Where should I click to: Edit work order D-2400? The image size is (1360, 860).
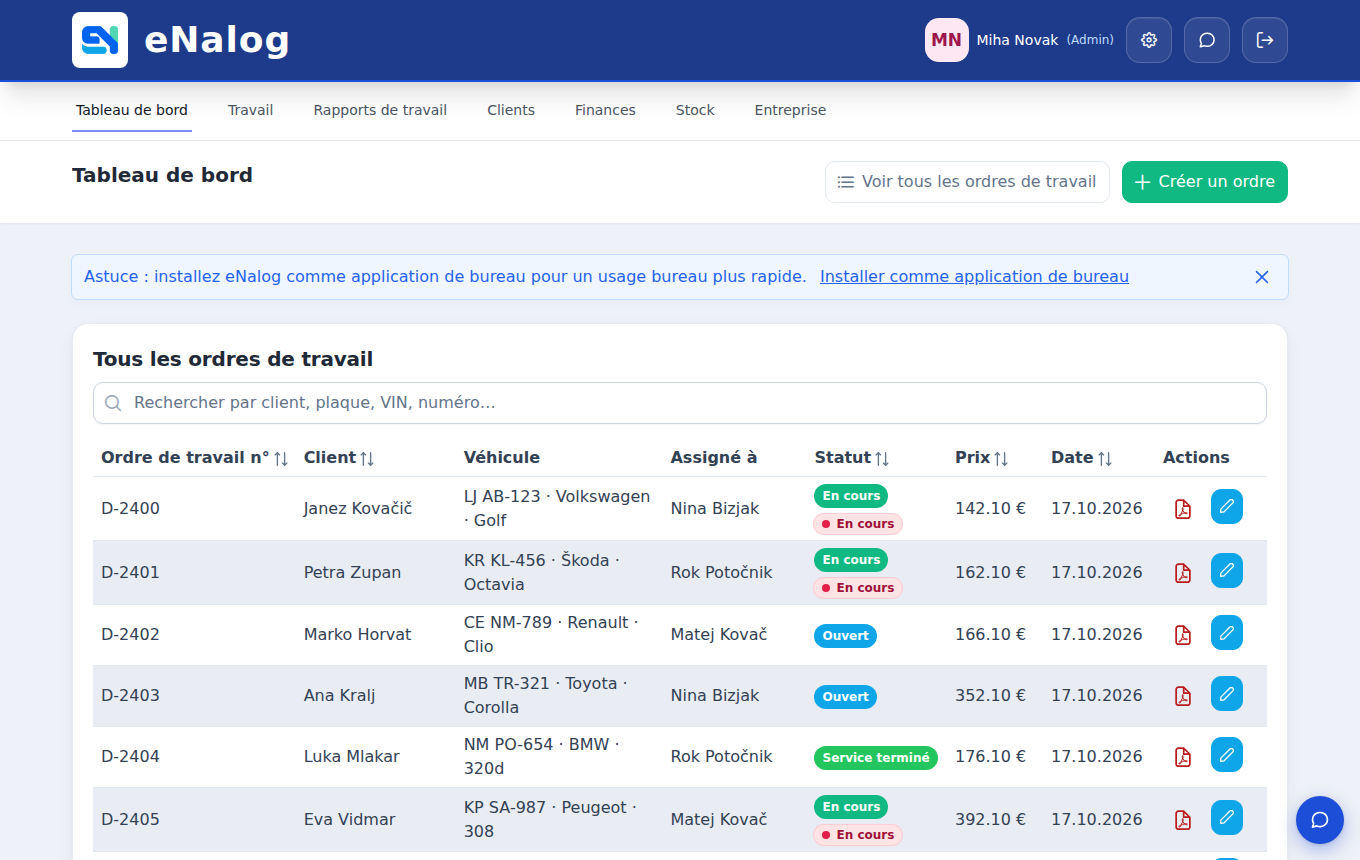1227,507
